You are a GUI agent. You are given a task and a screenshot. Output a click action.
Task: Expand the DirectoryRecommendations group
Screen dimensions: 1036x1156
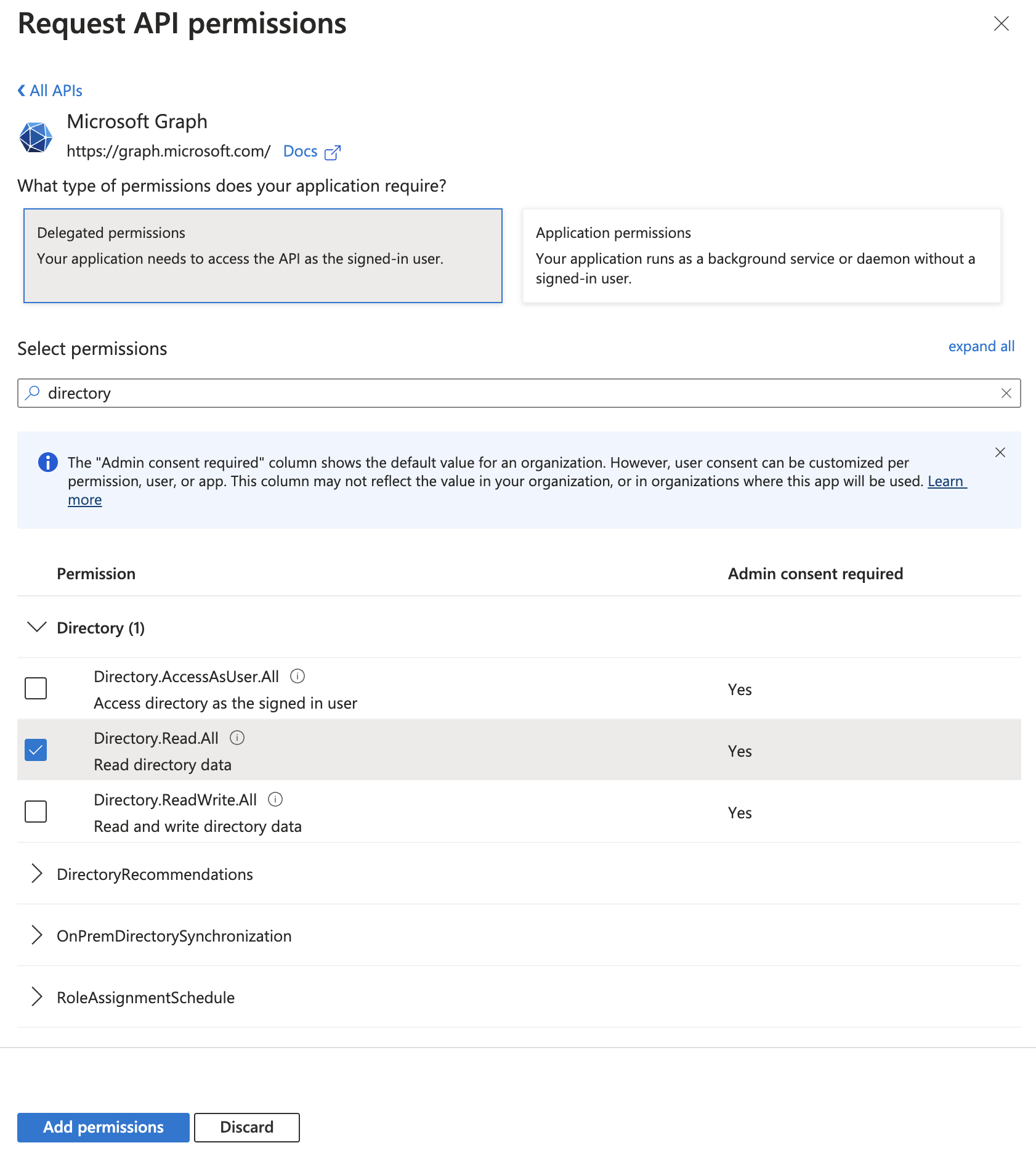37,874
